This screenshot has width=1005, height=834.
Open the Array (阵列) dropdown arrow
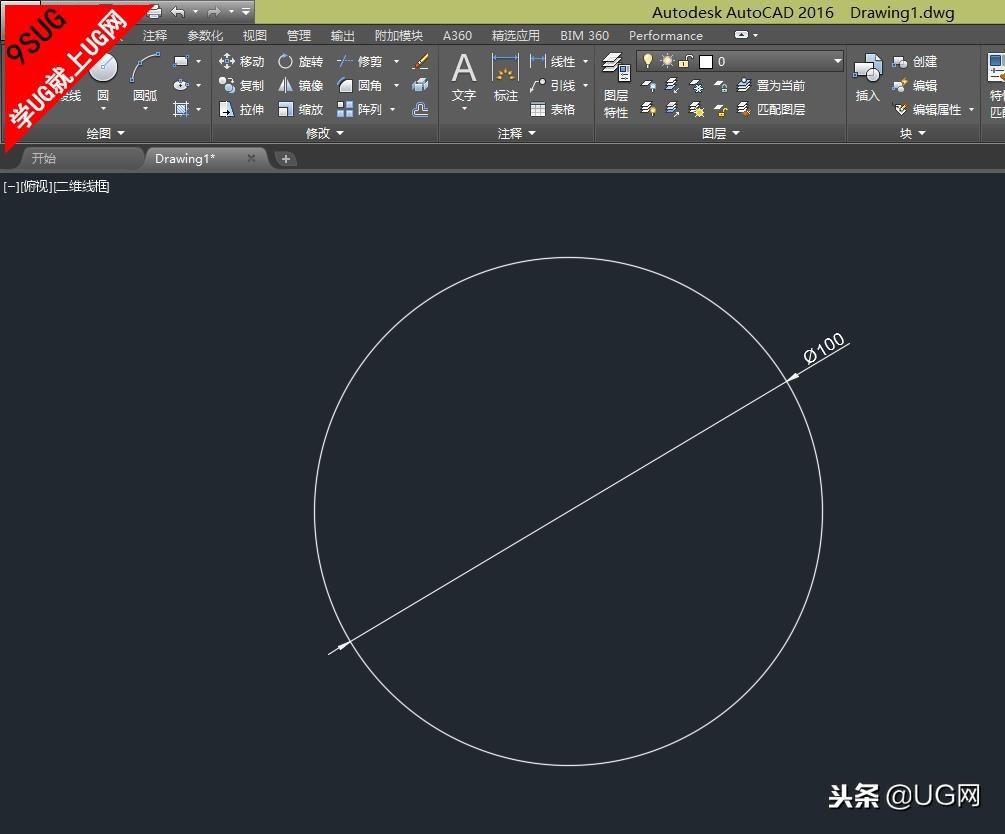pos(393,110)
